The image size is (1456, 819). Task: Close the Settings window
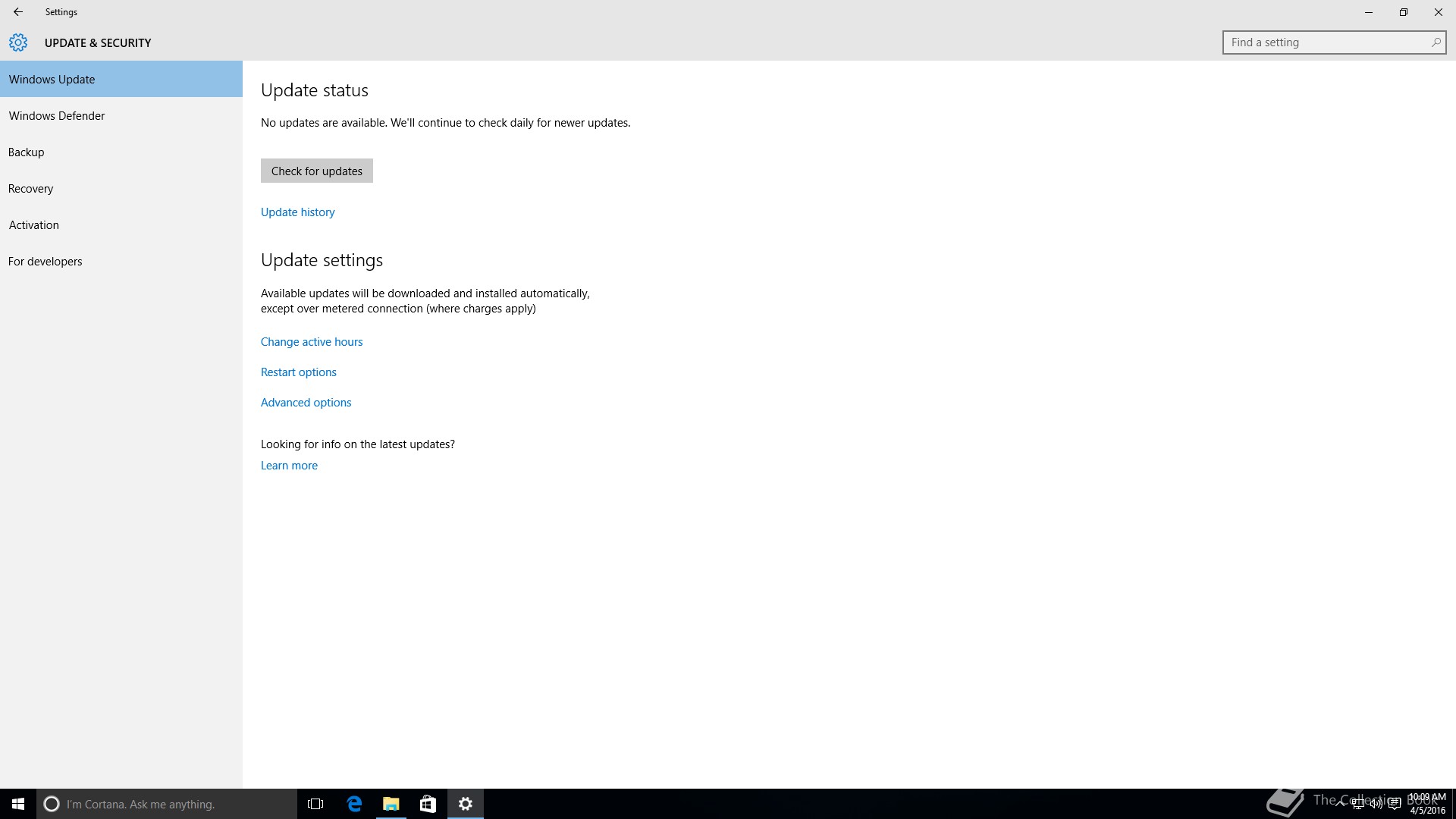tap(1439, 12)
